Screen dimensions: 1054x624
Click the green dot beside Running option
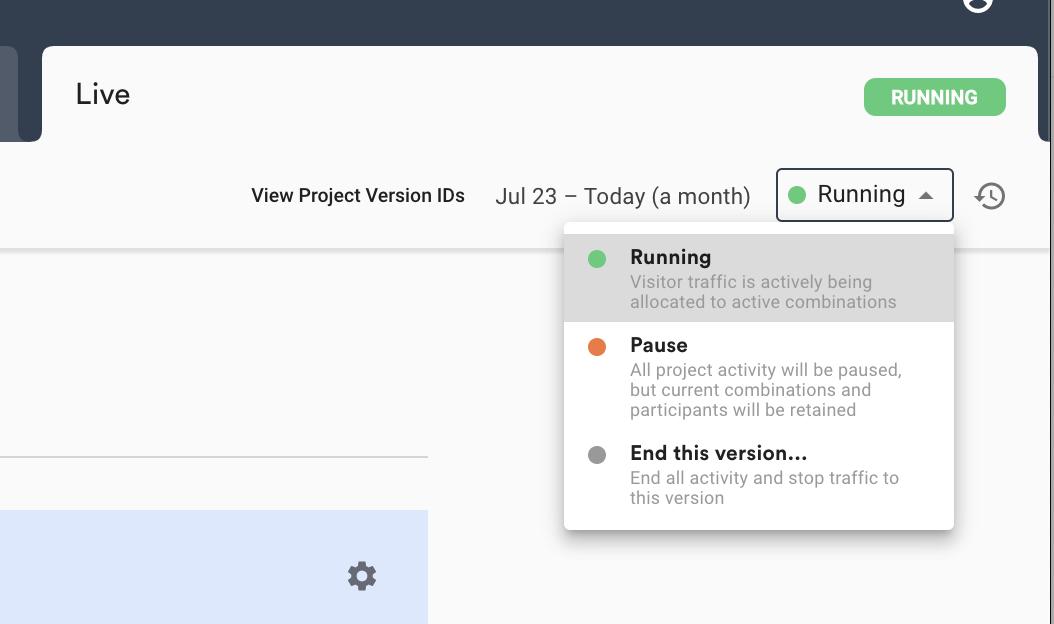coord(597,259)
